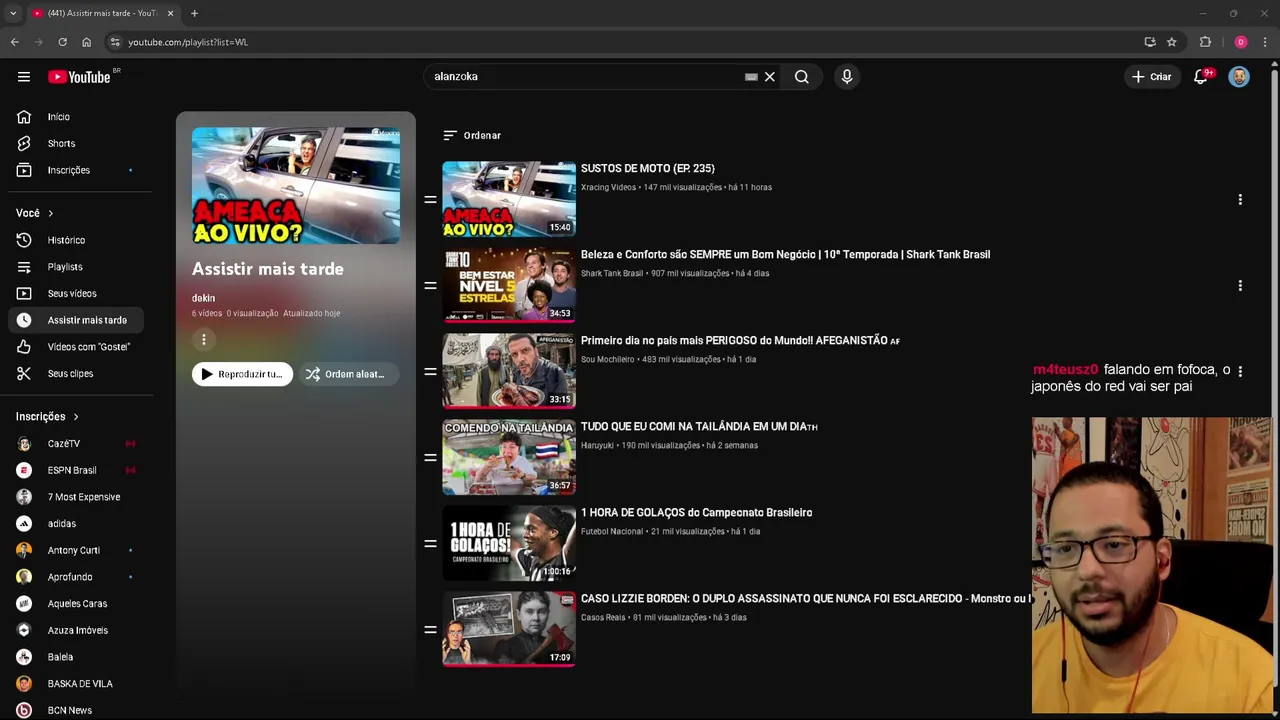The width and height of the screenshot is (1280, 720).
Task: Open the Ordenar sort dropdown
Action: (472, 135)
